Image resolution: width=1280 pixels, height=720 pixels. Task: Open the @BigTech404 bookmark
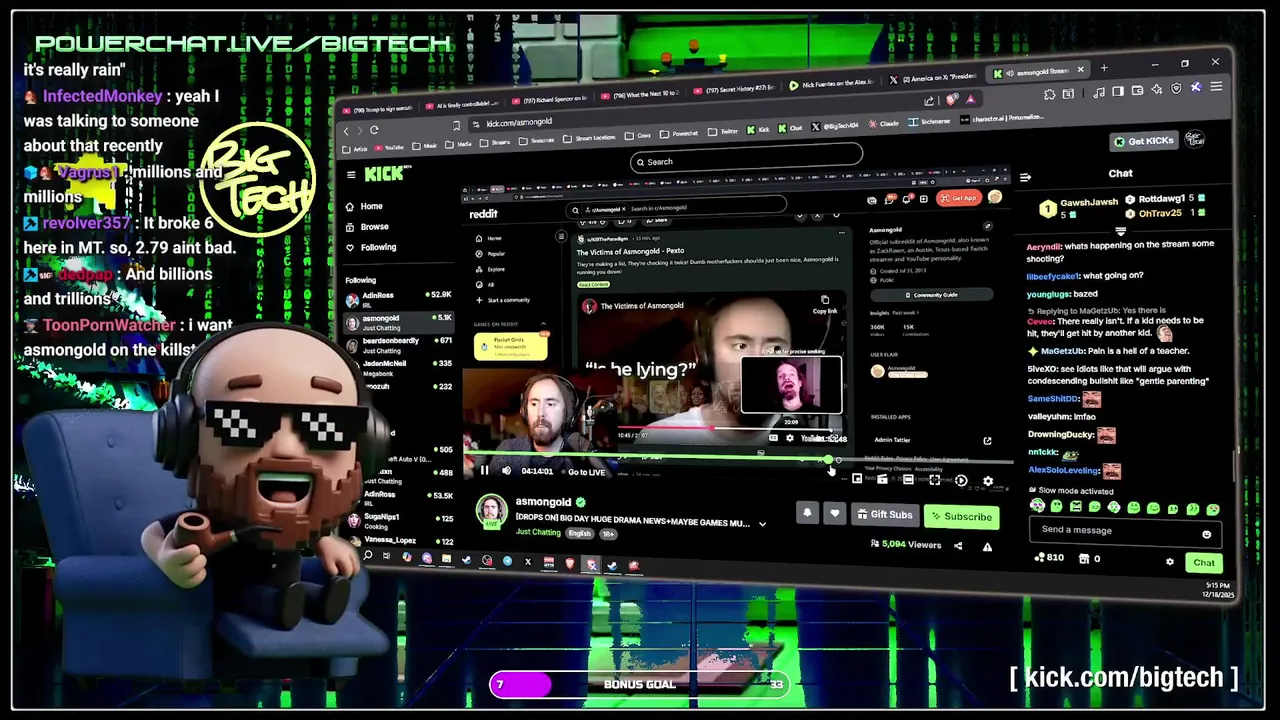pyautogui.click(x=836, y=126)
